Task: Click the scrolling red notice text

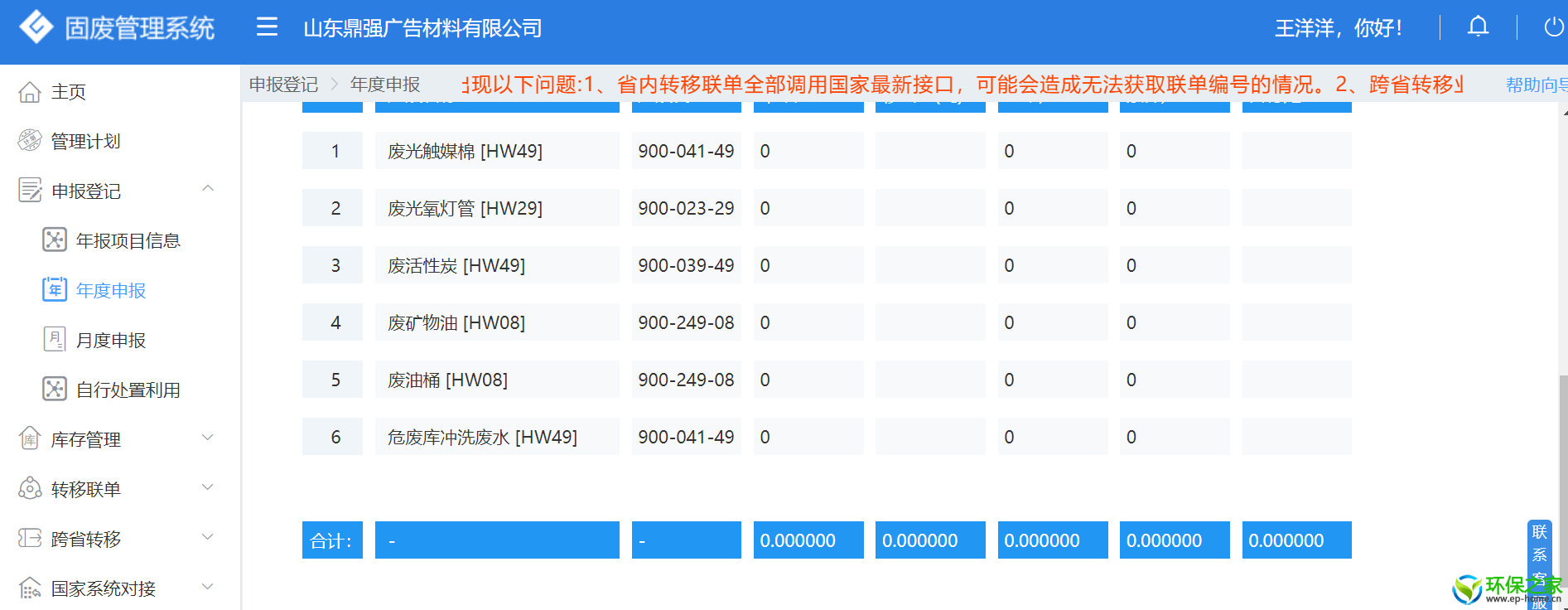Action: click(x=963, y=85)
